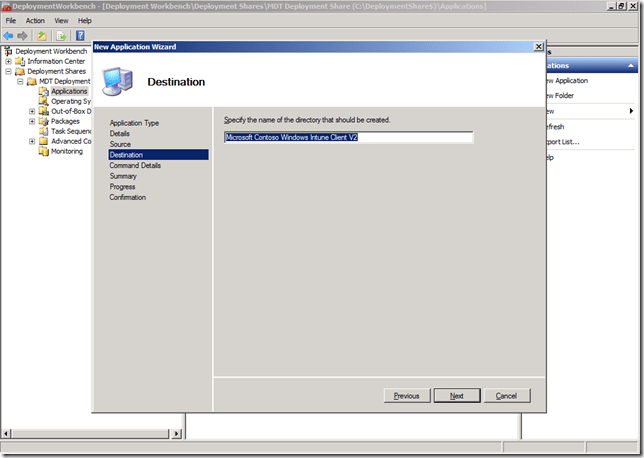Select the Application Type wizard step
Image resolution: width=644 pixels, height=458 pixels.
134,123
